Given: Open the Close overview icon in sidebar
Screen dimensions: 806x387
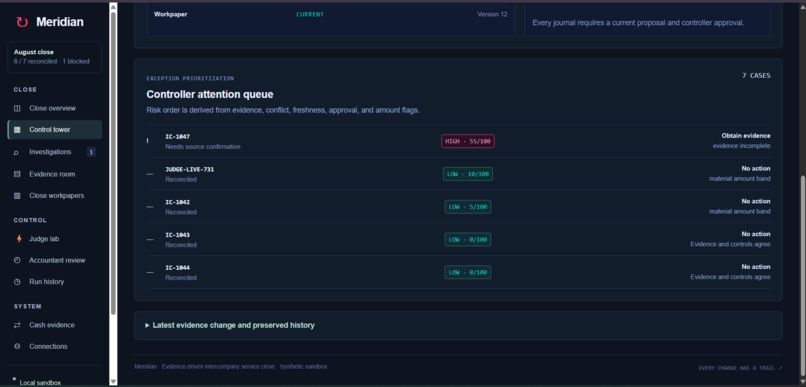Looking at the screenshot, I should [x=17, y=108].
